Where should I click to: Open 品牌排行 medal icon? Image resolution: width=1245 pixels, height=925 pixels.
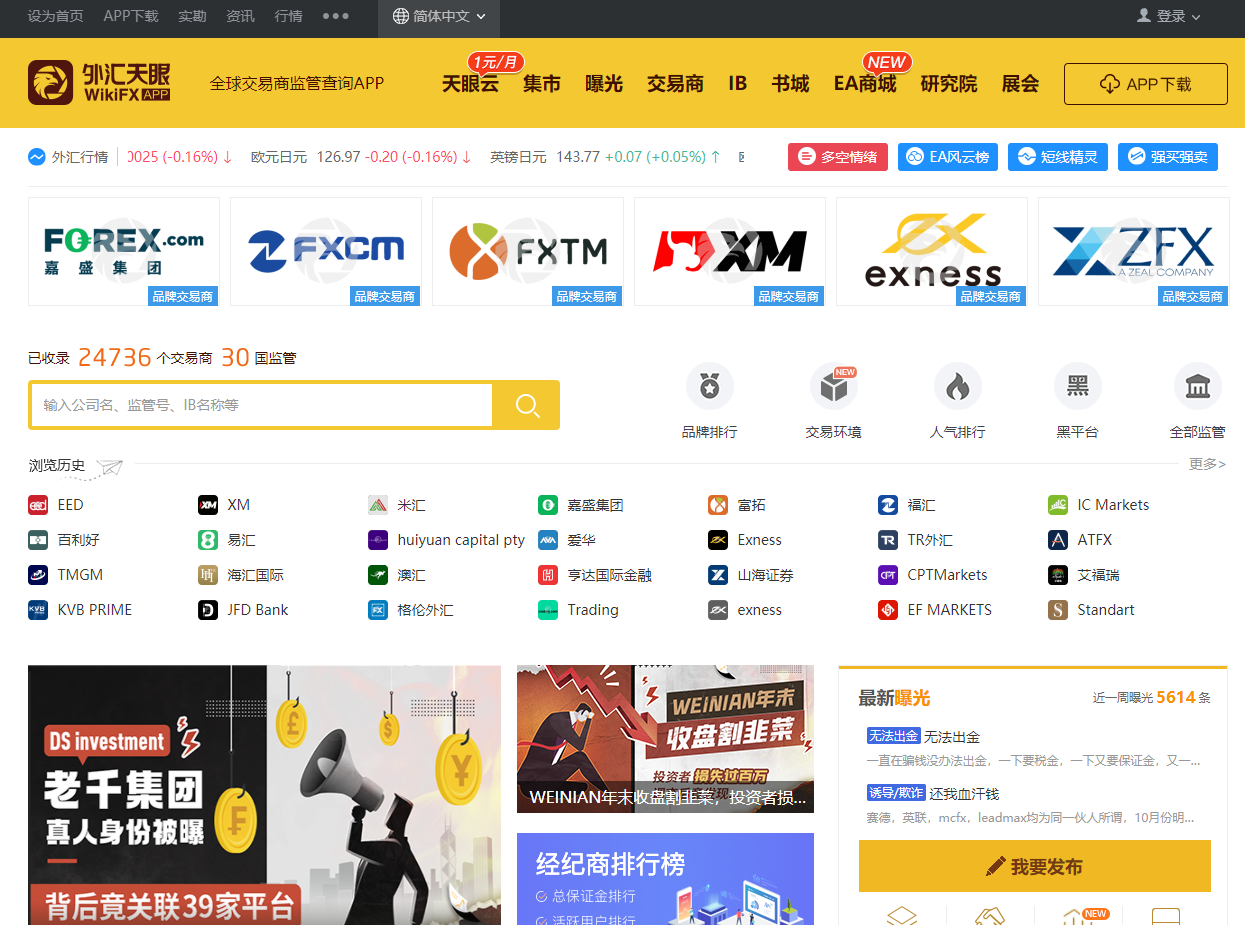pos(710,386)
